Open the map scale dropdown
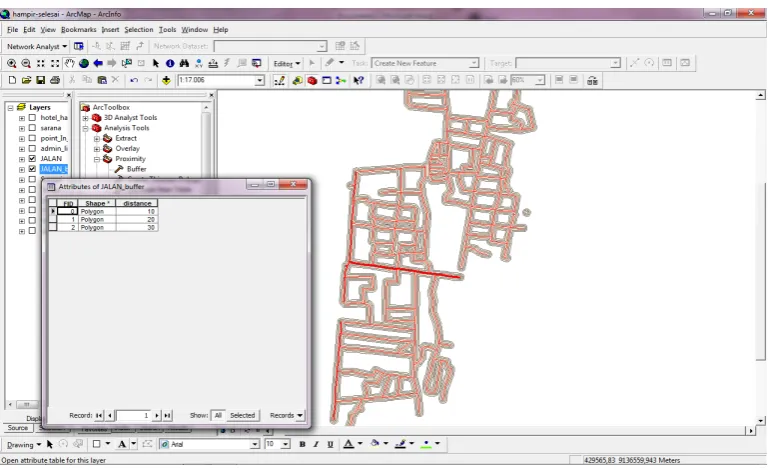Screen dimensions: 769x470 260,80
